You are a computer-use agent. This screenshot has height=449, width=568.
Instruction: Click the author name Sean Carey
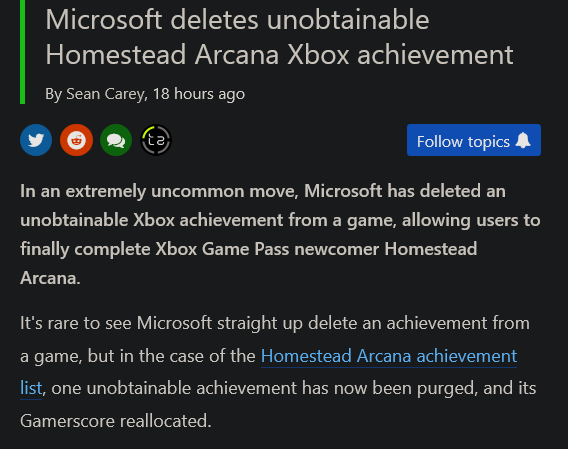tap(105, 94)
